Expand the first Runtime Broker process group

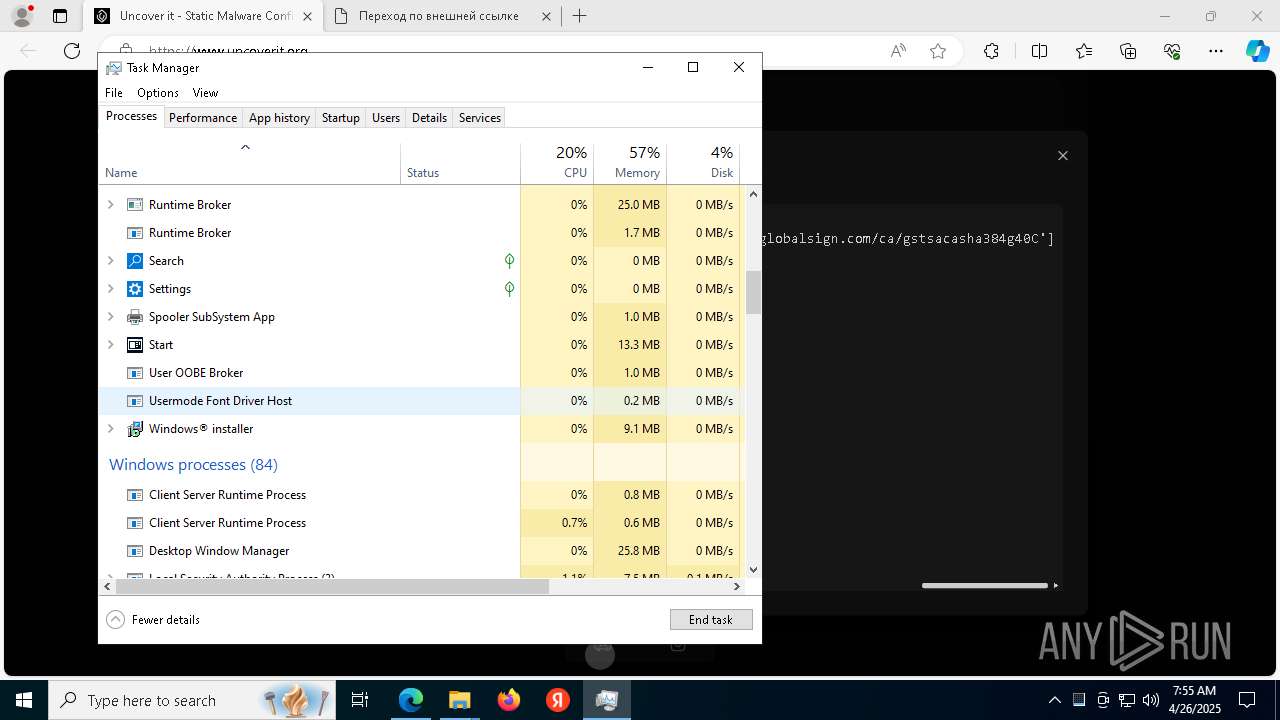[x=110, y=204]
